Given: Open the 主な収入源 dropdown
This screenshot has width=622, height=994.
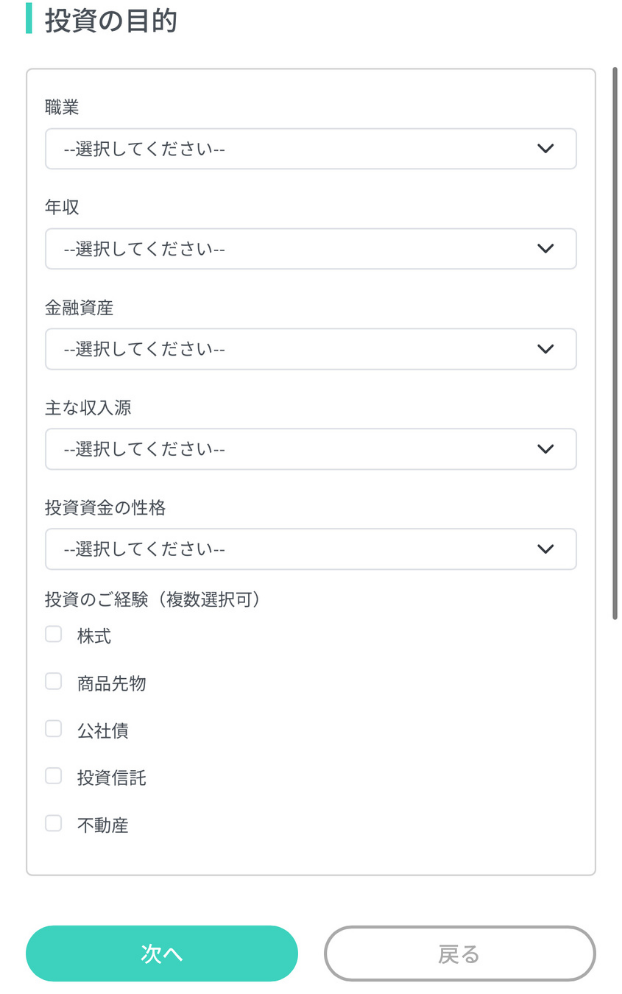Looking at the screenshot, I should pos(310,449).
